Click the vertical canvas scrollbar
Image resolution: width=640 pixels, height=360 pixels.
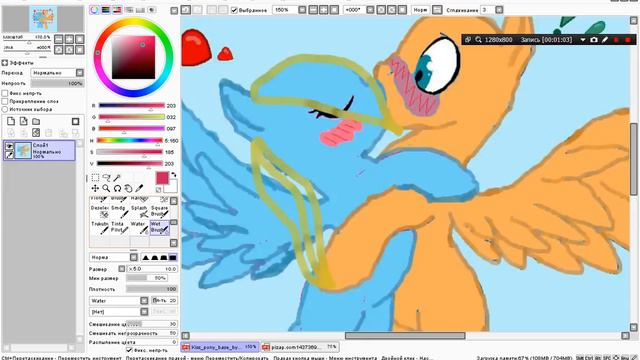coord(634,159)
